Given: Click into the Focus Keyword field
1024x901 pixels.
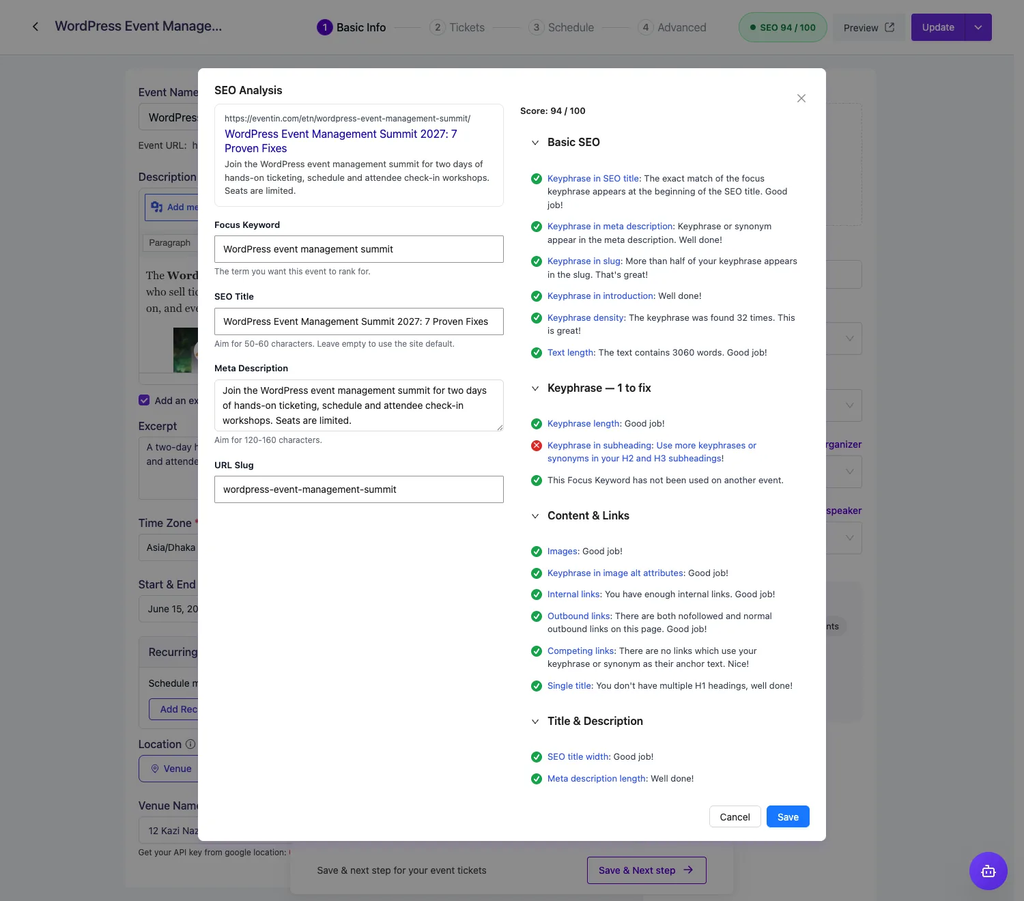Looking at the screenshot, I should click(x=359, y=249).
